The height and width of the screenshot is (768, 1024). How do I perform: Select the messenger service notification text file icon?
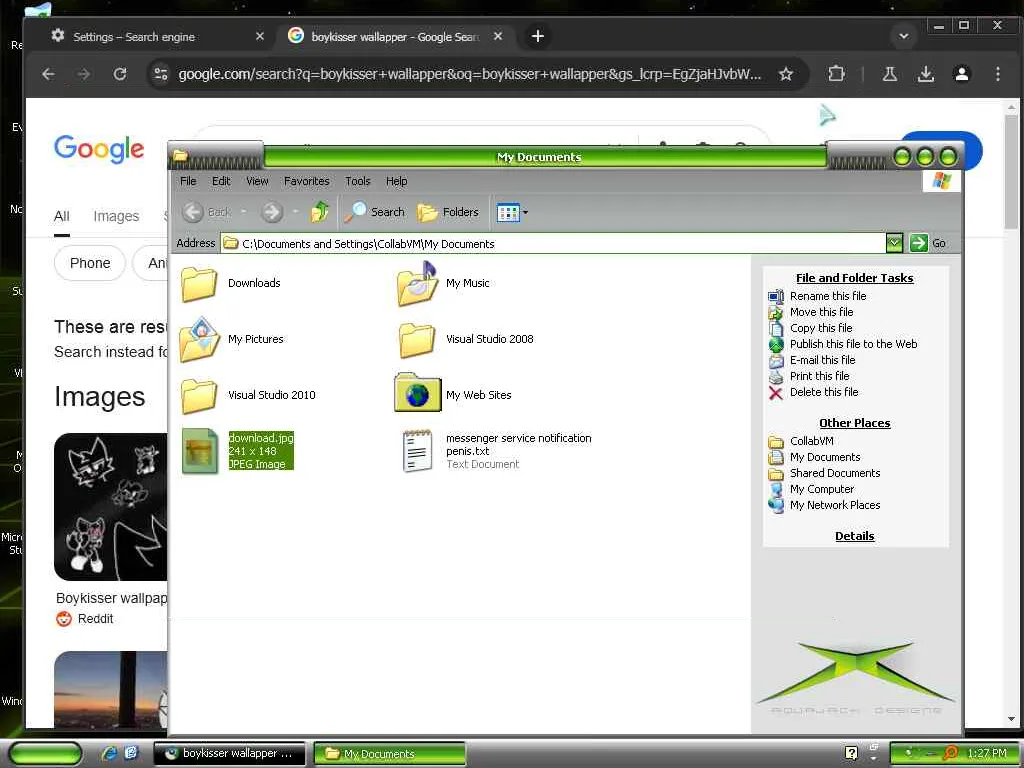tap(417, 451)
